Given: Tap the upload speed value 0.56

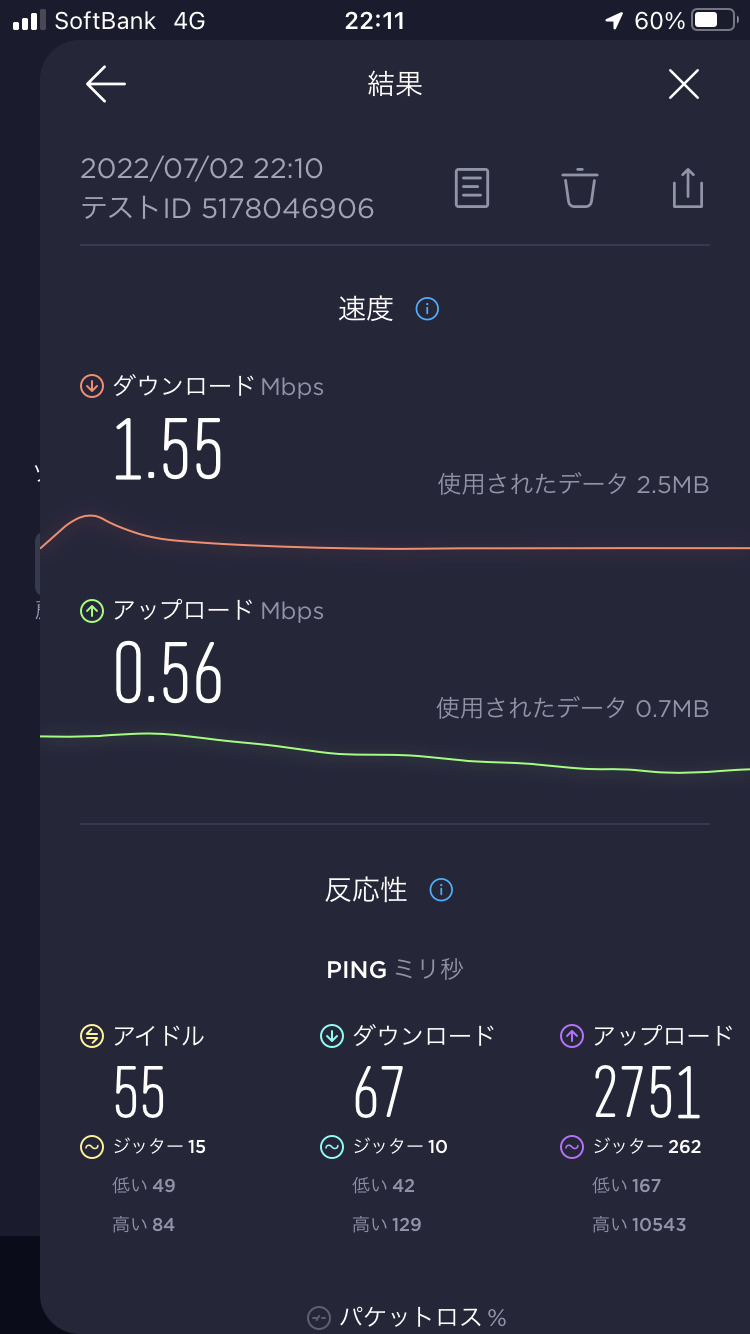Looking at the screenshot, I should click(168, 673).
